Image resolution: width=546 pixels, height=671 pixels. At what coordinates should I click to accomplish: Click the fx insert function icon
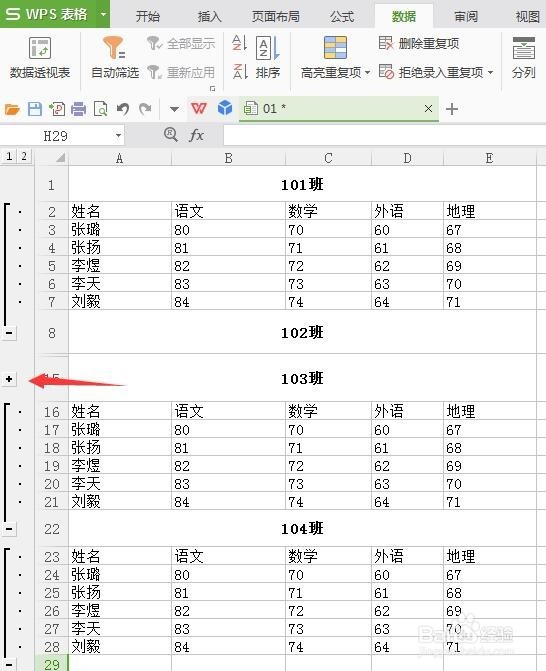[196, 135]
